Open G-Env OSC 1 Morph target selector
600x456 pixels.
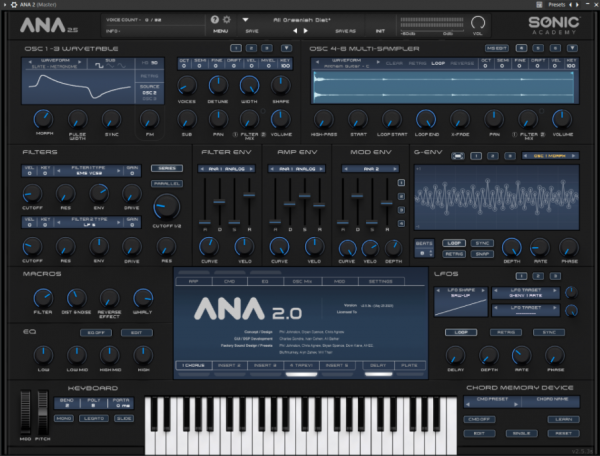point(550,156)
